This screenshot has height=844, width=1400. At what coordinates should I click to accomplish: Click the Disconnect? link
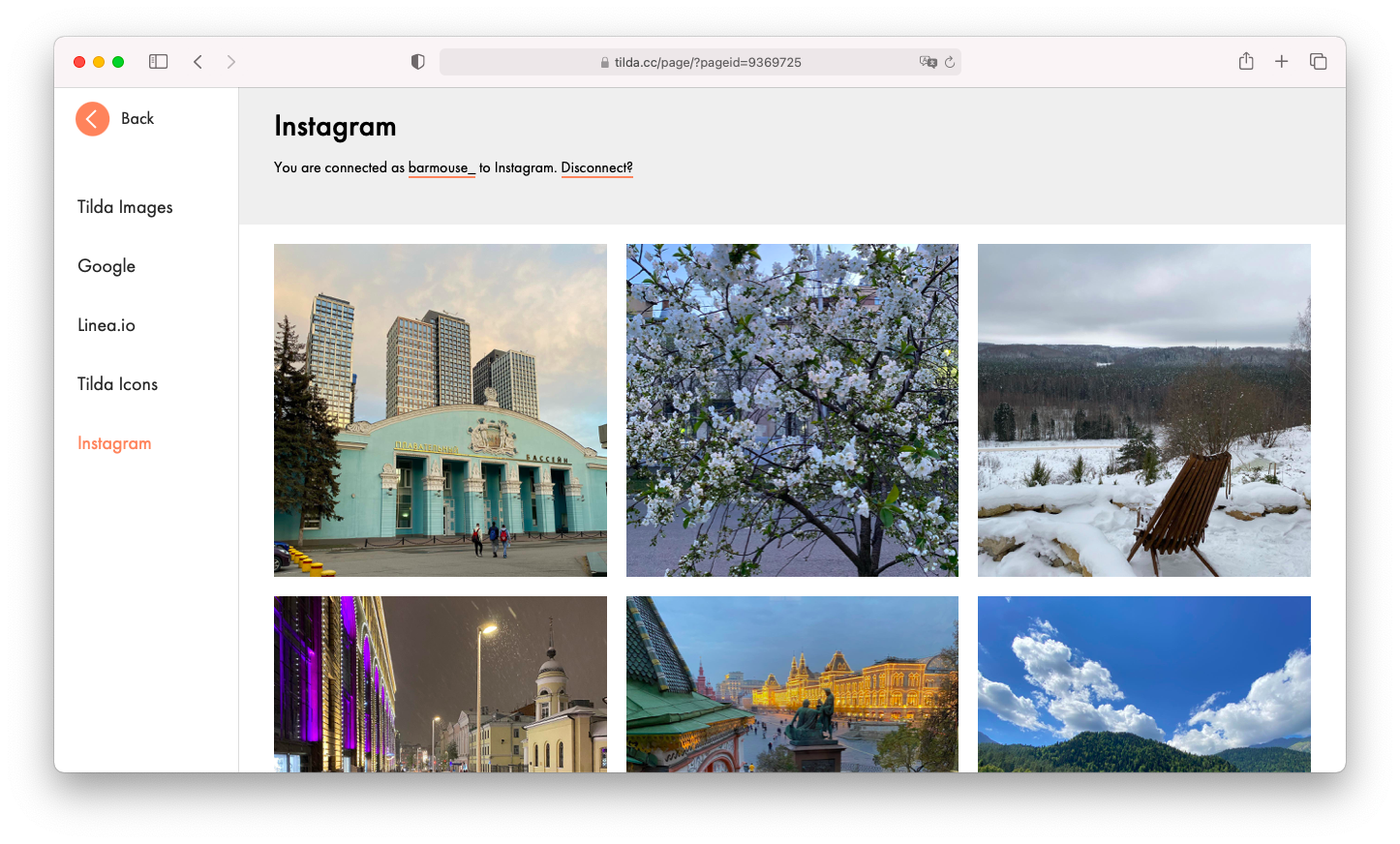[x=596, y=167]
